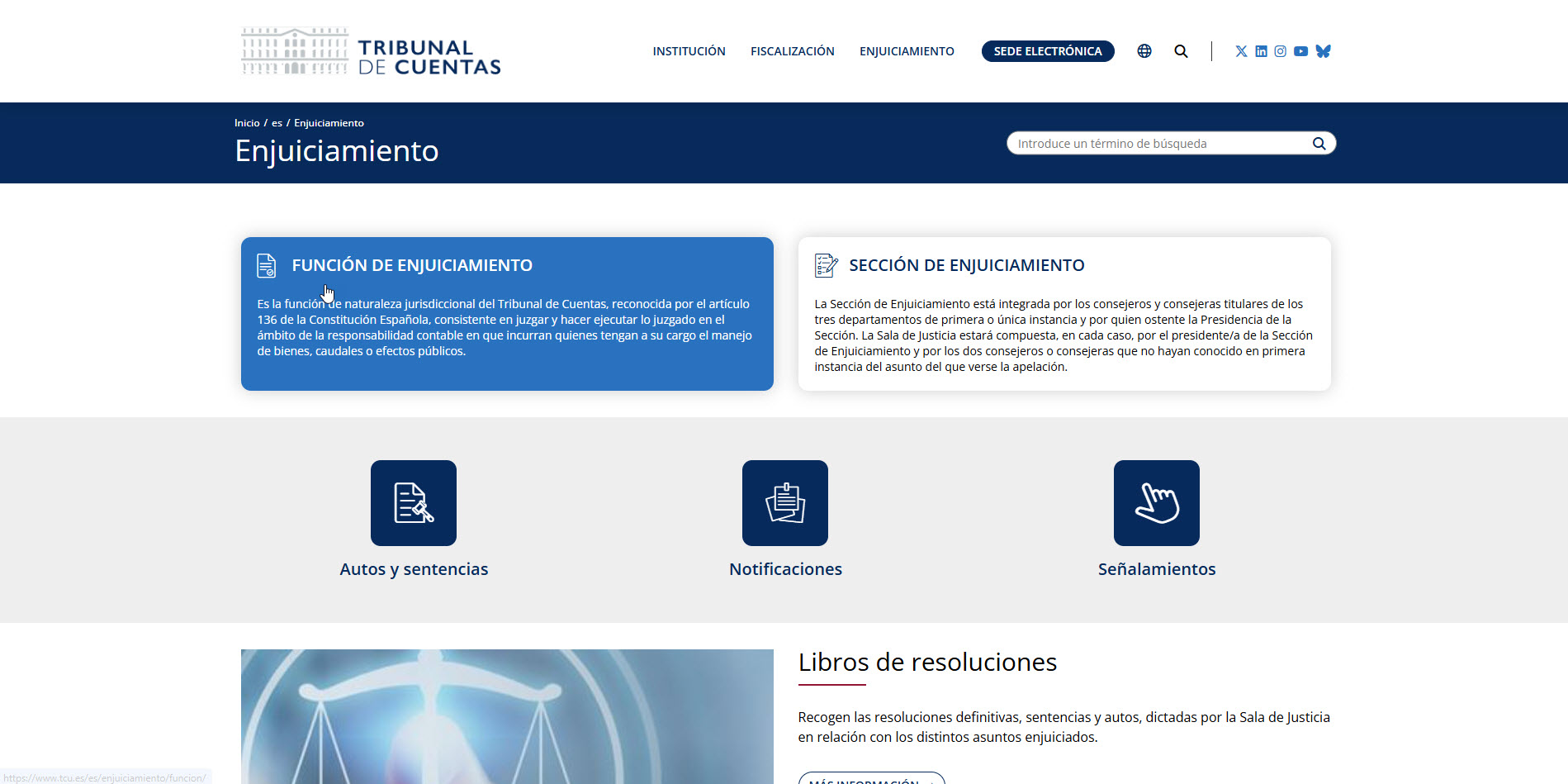Open the Enjuiciamiento menu item
The height and width of the screenshot is (784, 1568).
[907, 51]
